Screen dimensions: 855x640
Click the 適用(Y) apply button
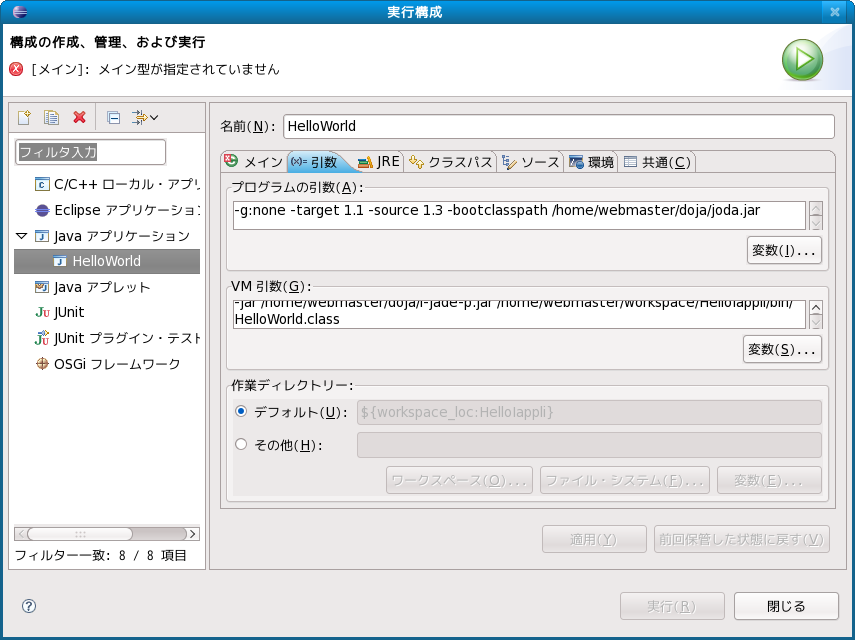(x=594, y=539)
